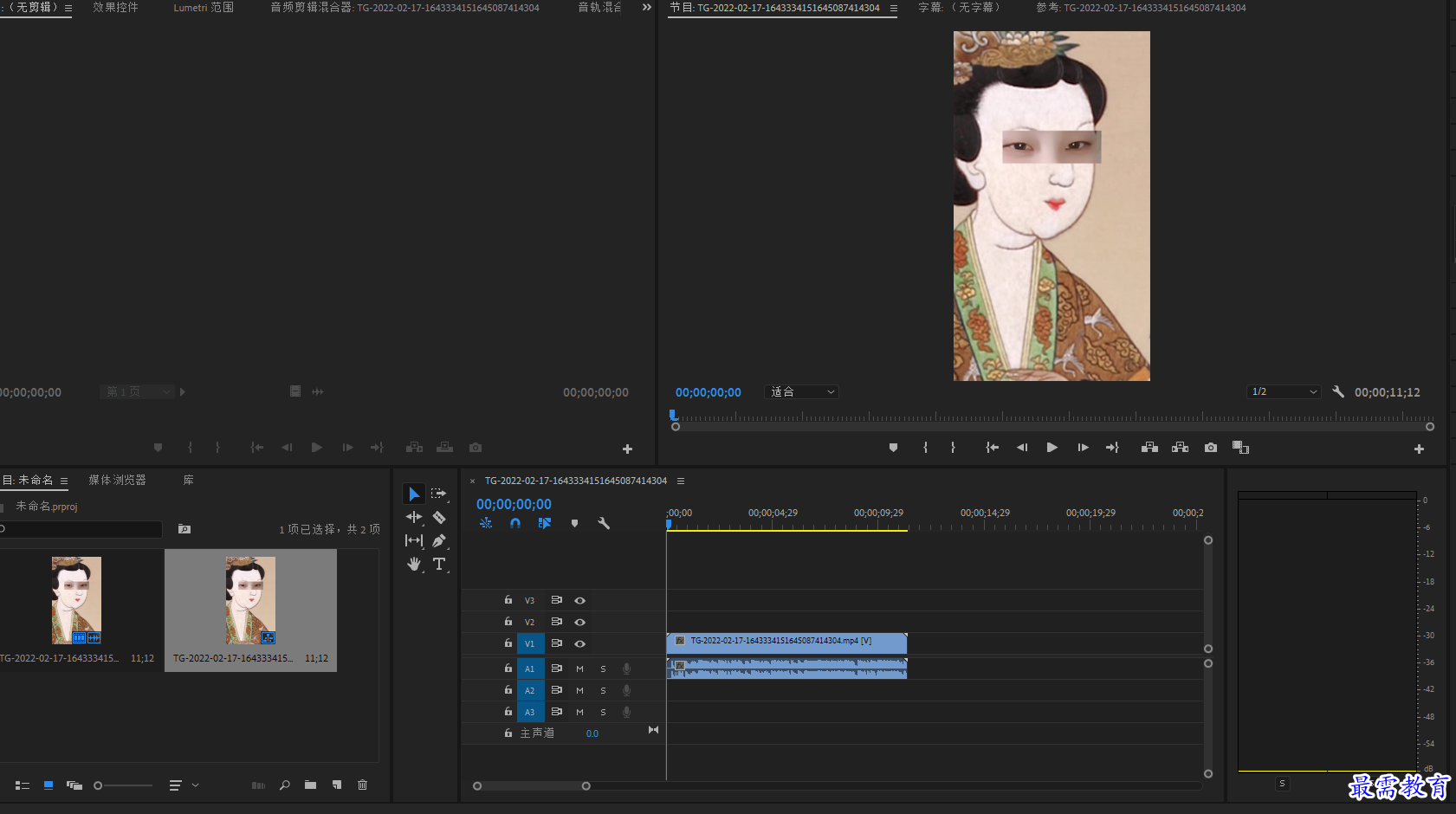
Task: Lock the V1 track
Action: (x=508, y=643)
